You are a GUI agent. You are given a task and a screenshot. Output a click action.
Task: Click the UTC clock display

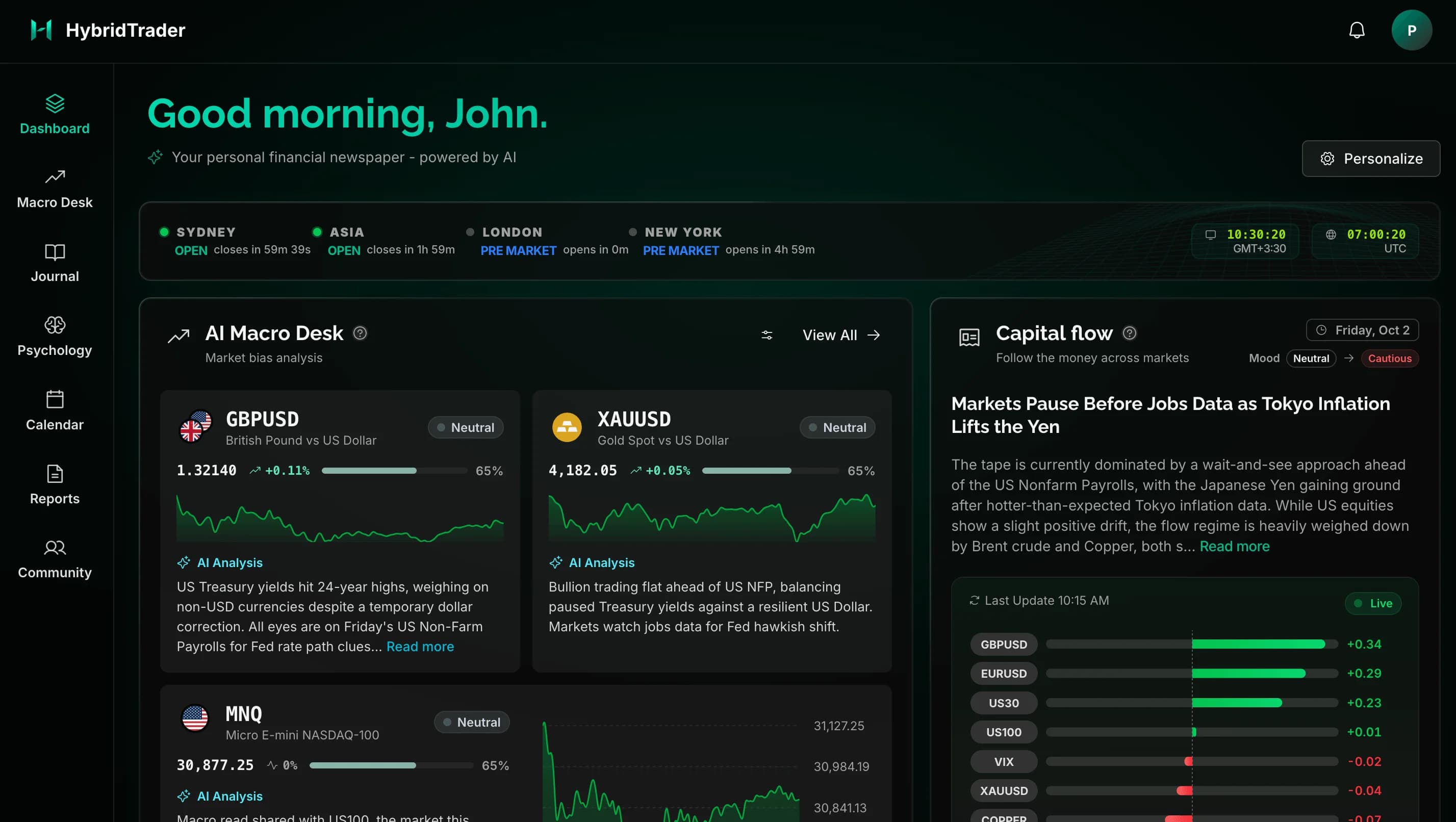pyautogui.click(x=1365, y=241)
